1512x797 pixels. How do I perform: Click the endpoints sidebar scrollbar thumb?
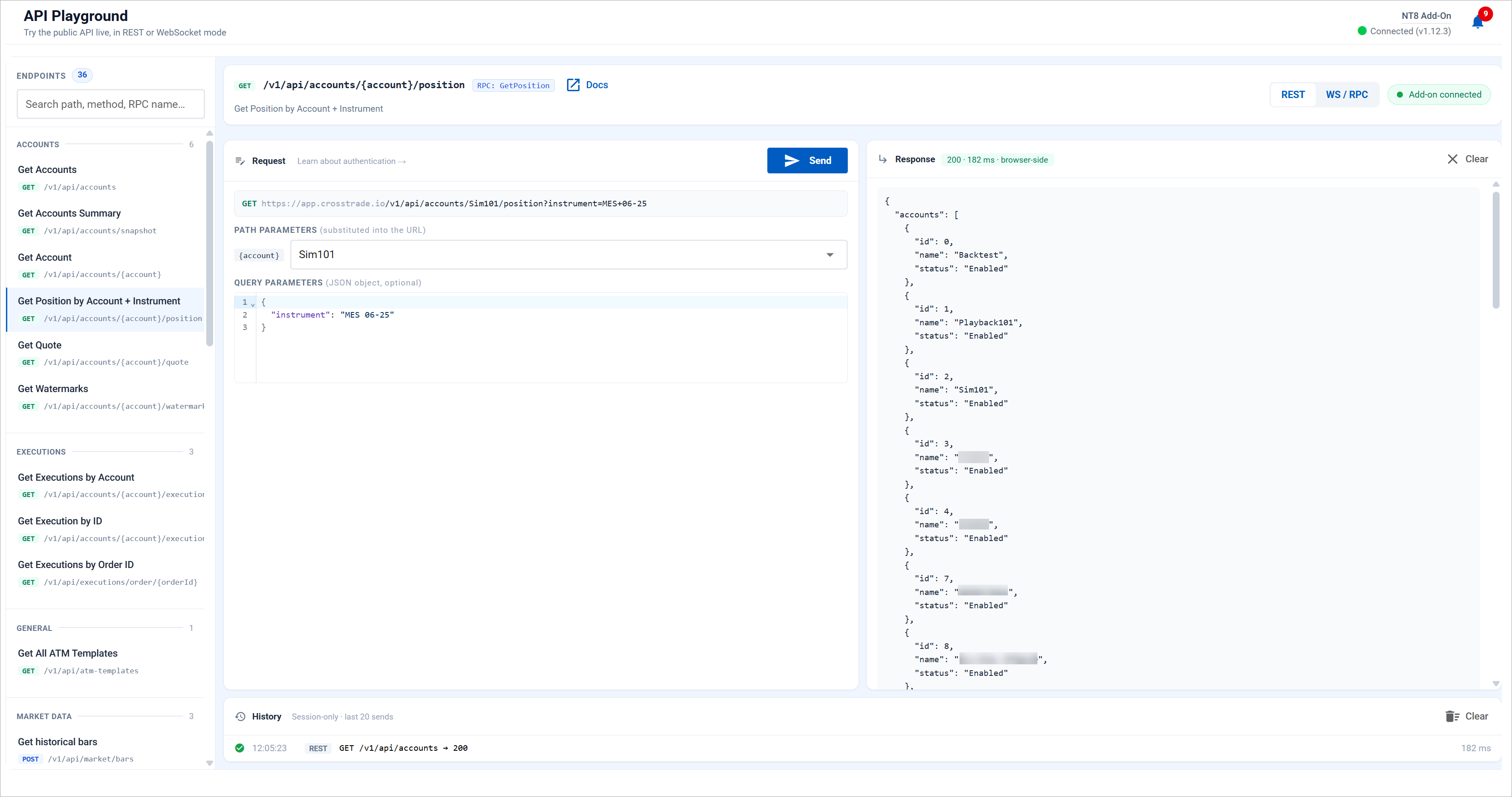point(210,244)
